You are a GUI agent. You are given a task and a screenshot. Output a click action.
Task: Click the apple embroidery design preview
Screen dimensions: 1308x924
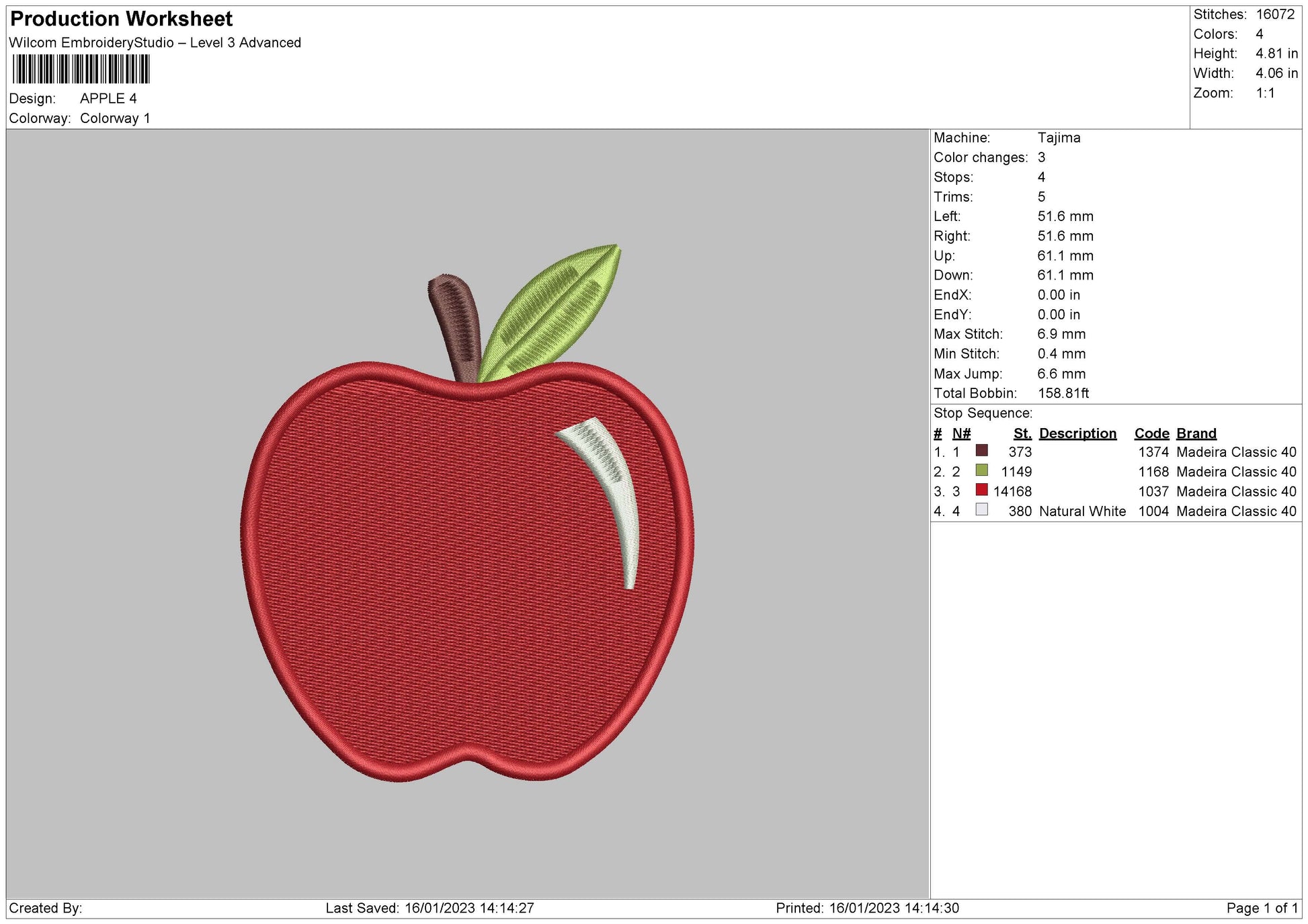(x=467, y=513)
